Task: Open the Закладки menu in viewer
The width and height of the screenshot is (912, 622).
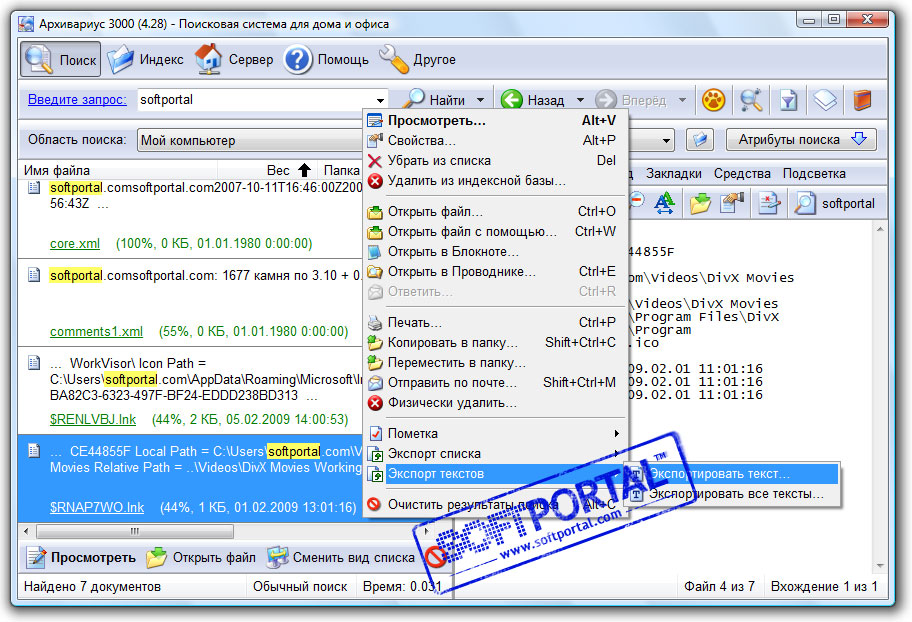Action: point(673,173)
